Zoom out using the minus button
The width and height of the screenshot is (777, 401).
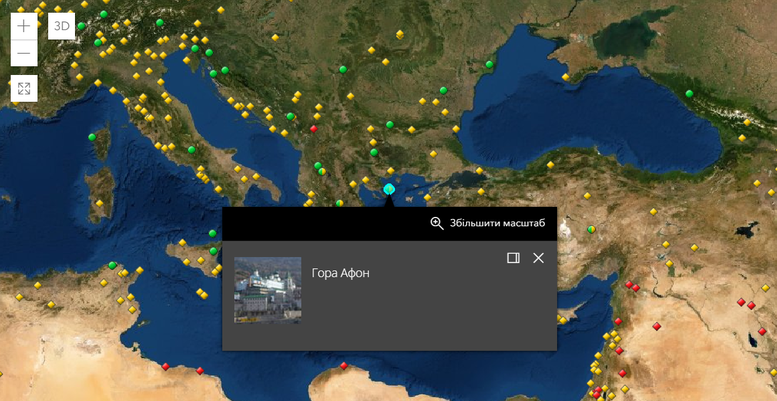pos(24,53)
